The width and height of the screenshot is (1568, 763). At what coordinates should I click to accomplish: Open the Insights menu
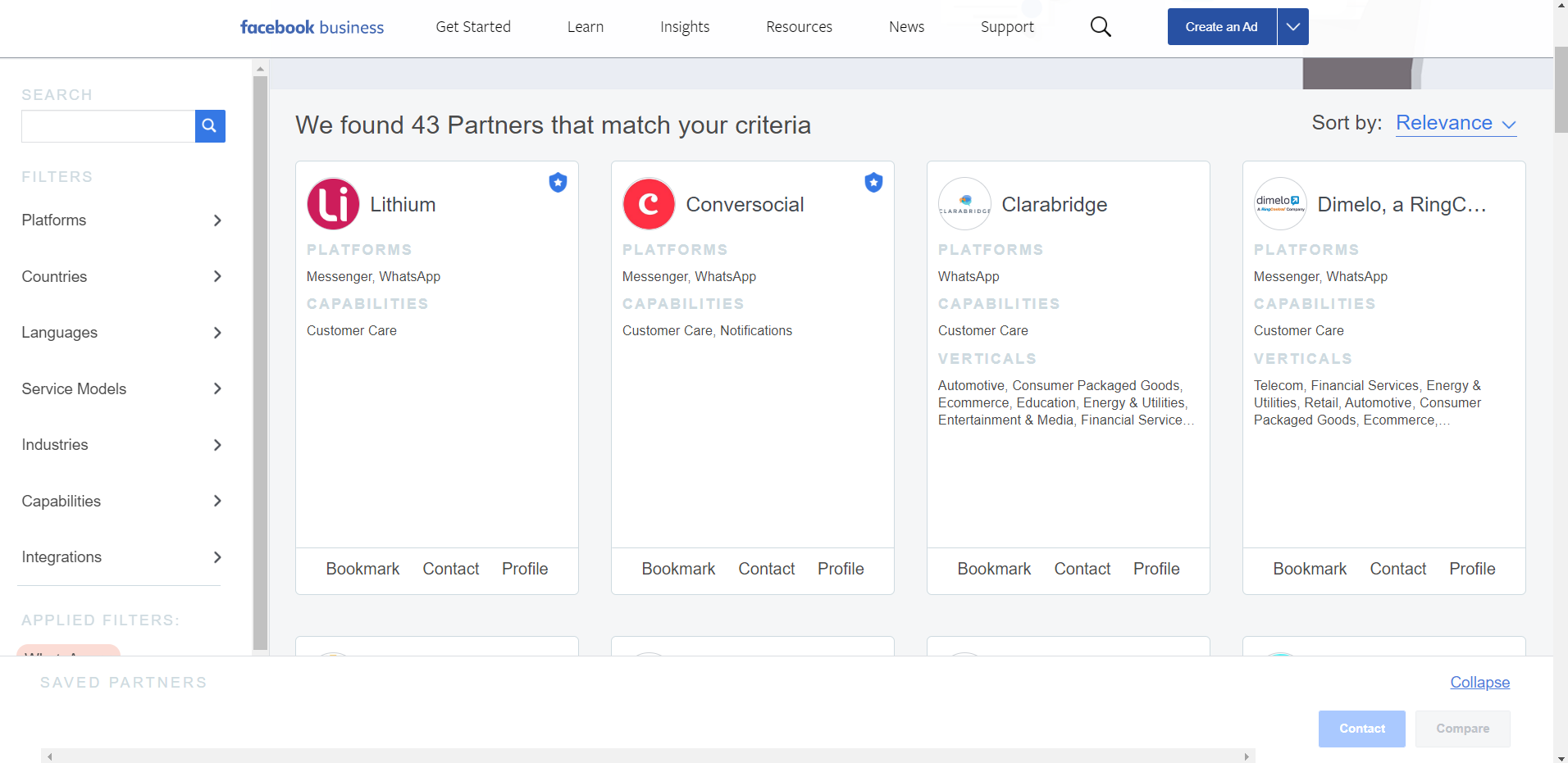tap(685, 27)
